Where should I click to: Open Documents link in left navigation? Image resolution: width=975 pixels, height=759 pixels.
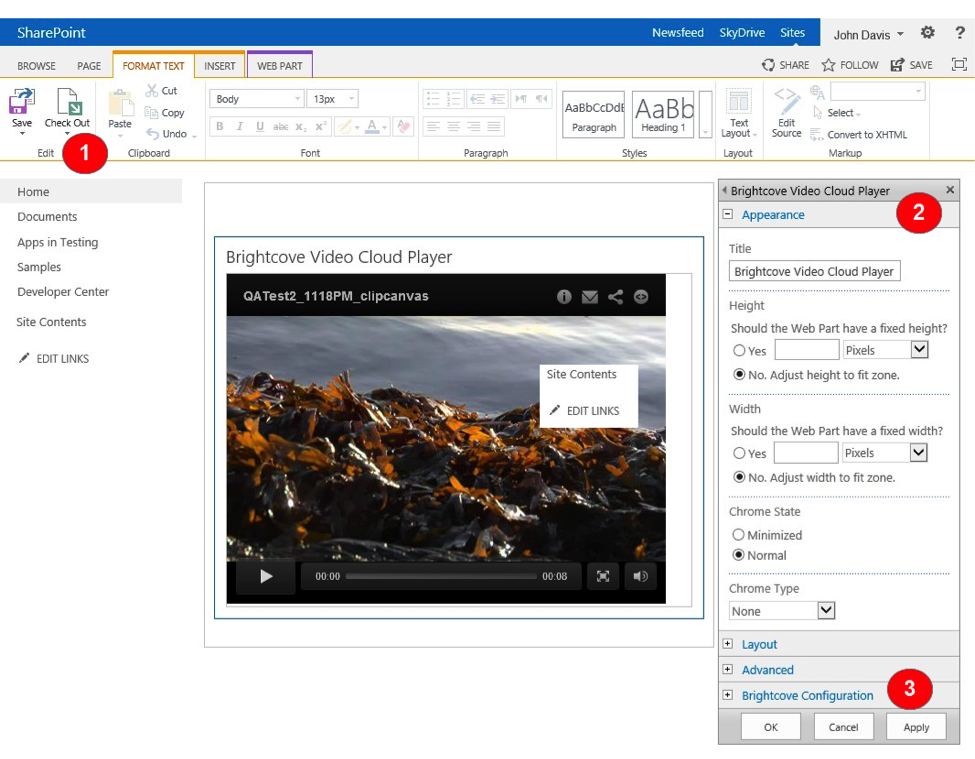[47, 217]
